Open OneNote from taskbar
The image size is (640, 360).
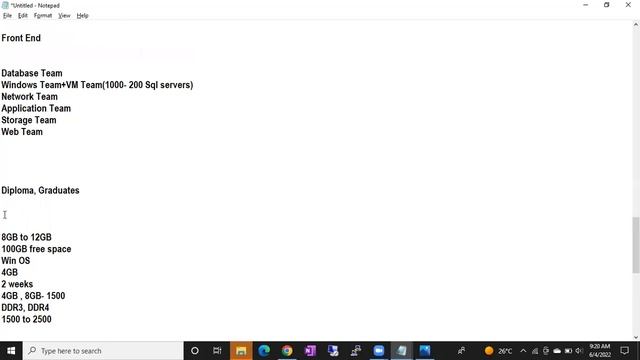[x=310, y=351]
